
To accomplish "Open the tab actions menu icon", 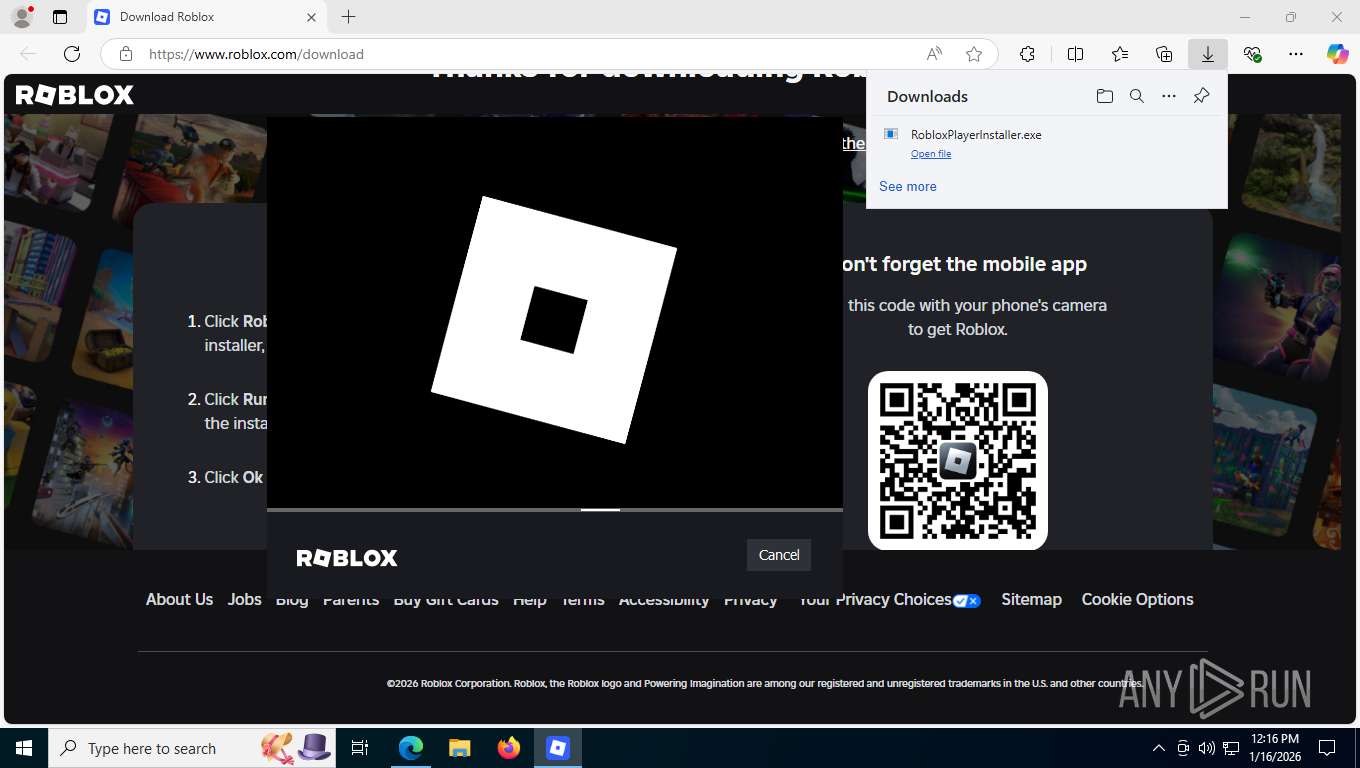I will (60, 17).
